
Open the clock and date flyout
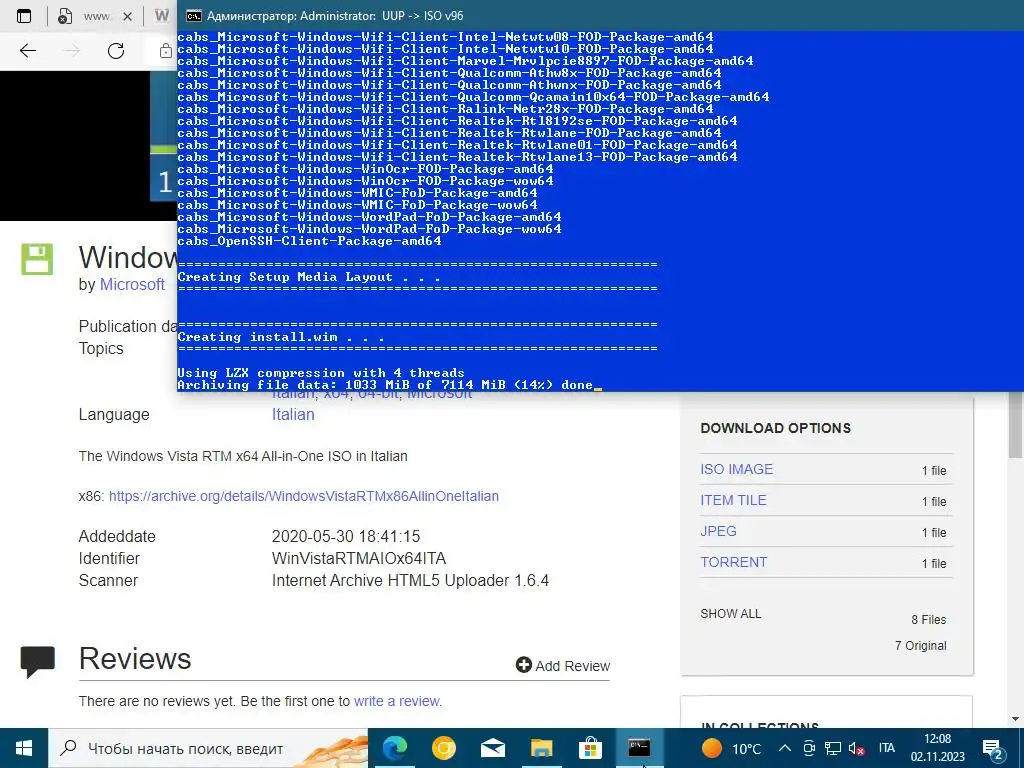(x=937, y=748)
